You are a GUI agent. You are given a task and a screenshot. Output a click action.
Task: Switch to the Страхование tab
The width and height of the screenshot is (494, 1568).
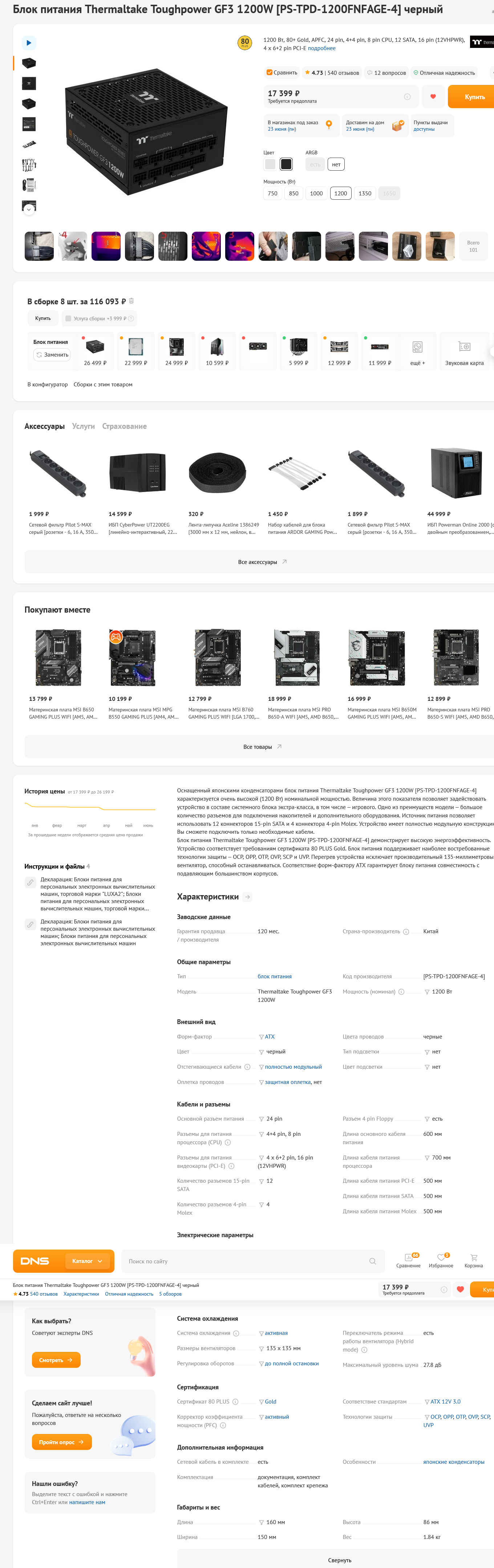point(124,426)
